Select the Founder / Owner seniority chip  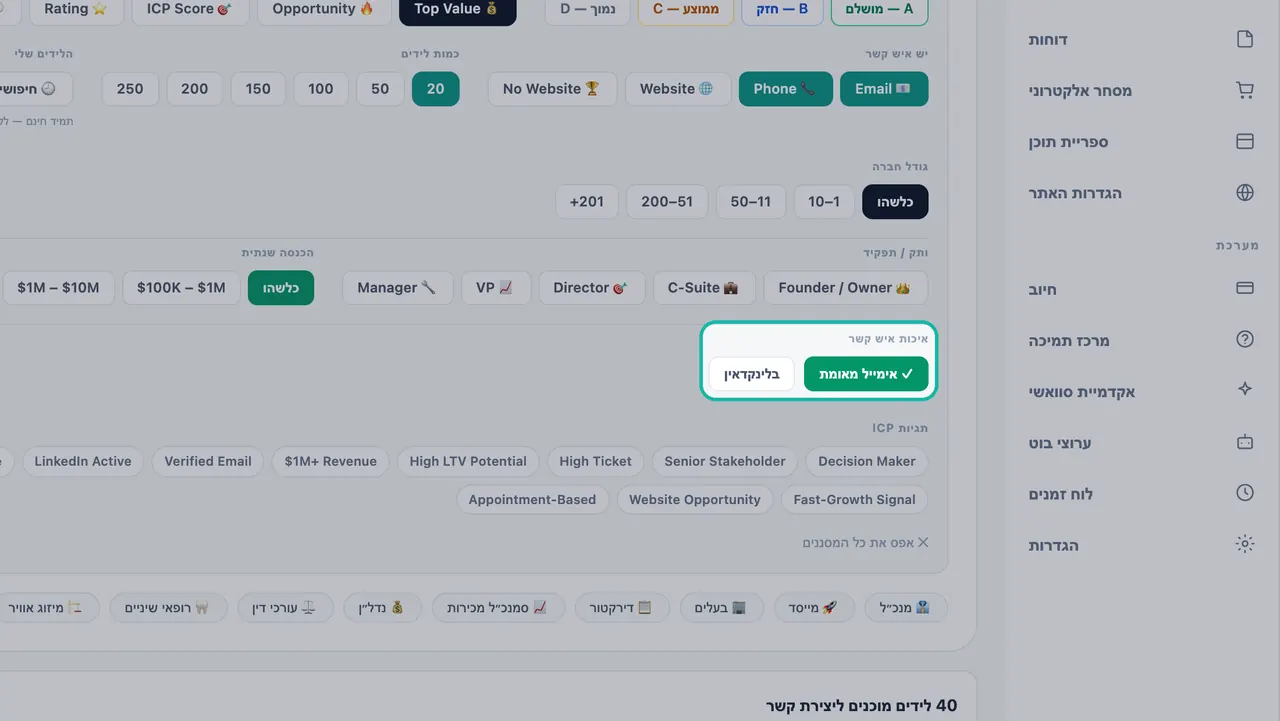point(845,287)
